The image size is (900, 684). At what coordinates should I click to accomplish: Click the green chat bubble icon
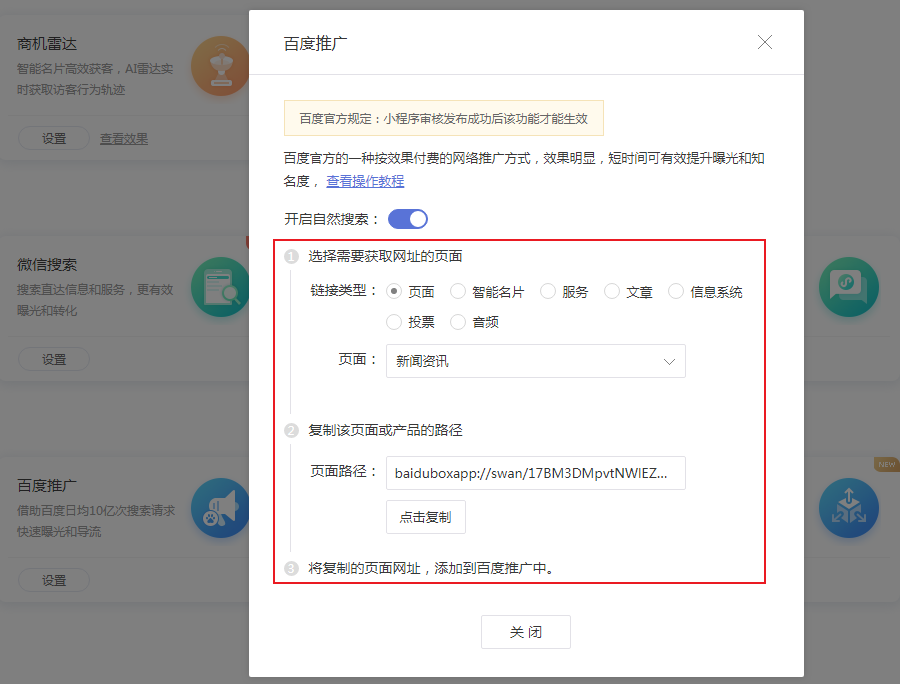point(849,287)
